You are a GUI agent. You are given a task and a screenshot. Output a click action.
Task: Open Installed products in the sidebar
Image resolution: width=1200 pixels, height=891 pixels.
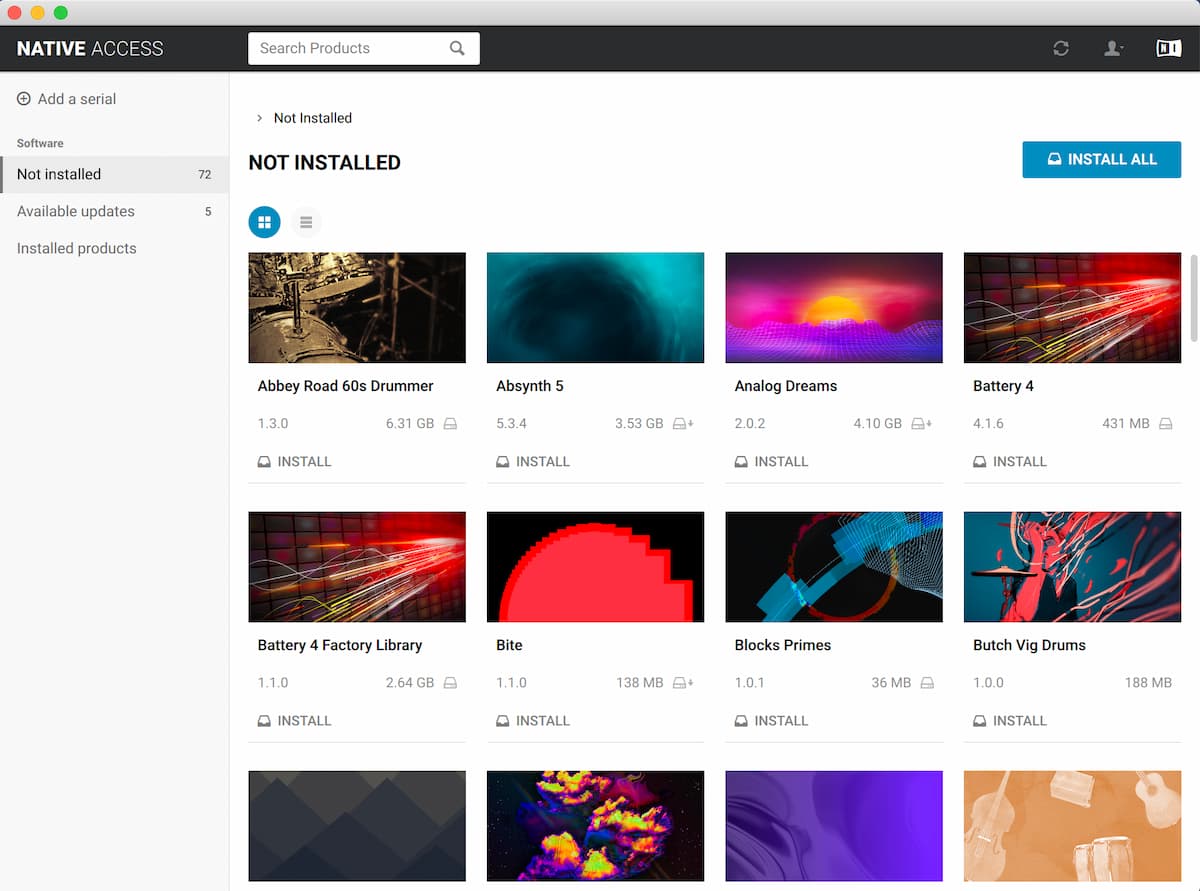[114, 248]
